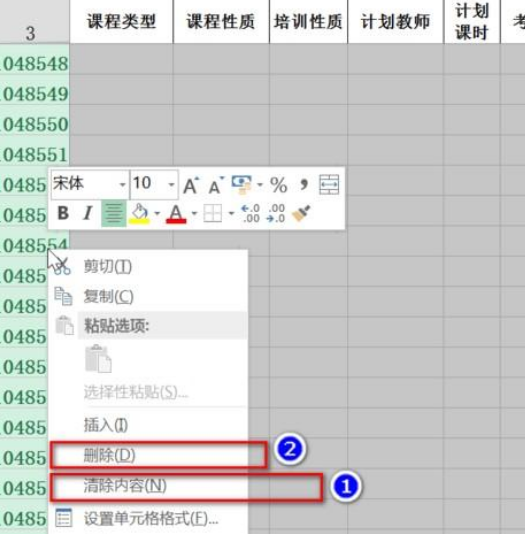Click the increase font size icon

pos(191,185)
